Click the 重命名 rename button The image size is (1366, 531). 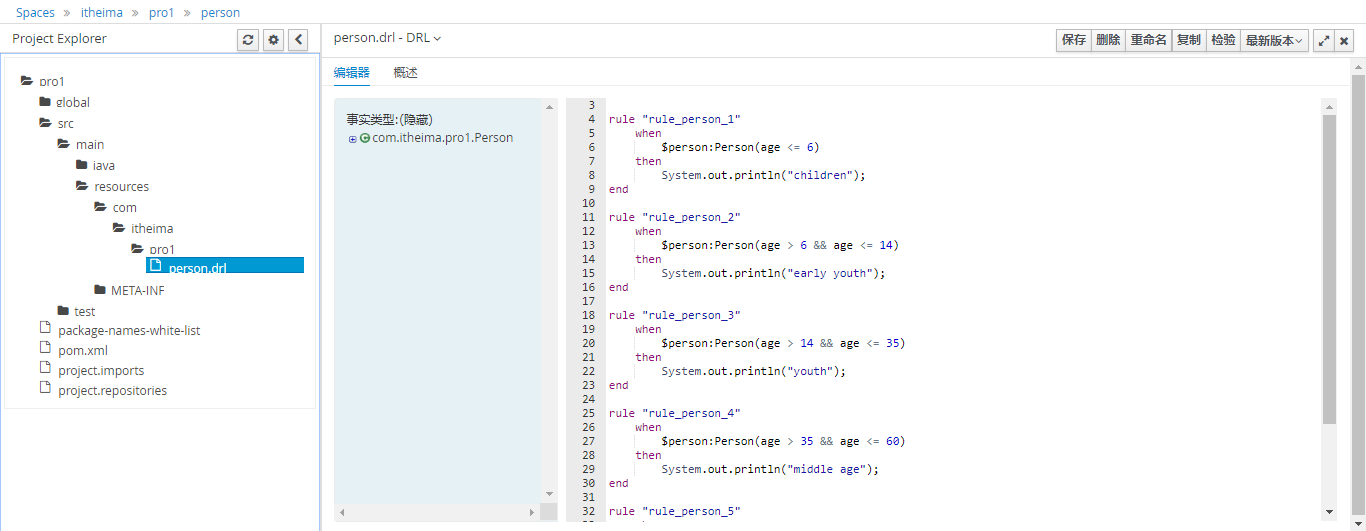(x=1147, y=40)
